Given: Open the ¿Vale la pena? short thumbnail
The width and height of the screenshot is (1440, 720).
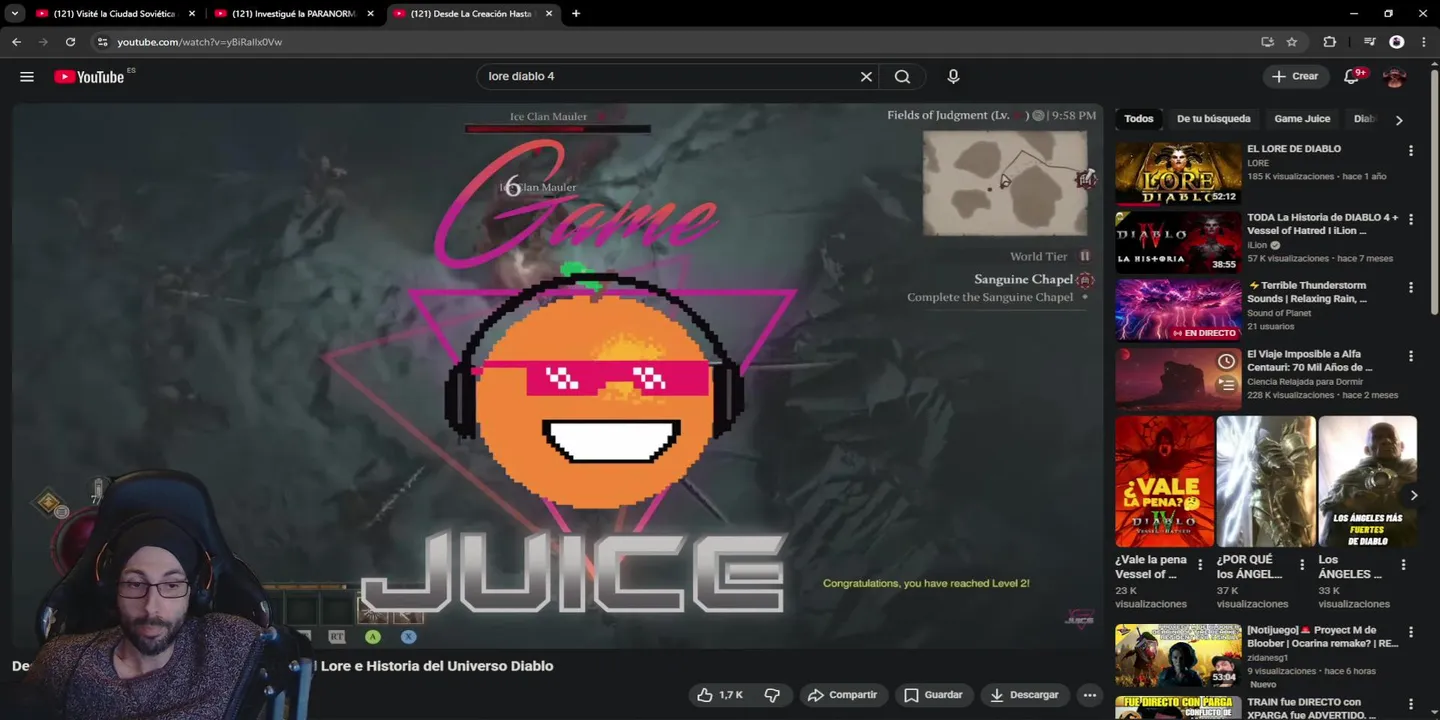Looking at the screenshot, I should [1165, 481].
